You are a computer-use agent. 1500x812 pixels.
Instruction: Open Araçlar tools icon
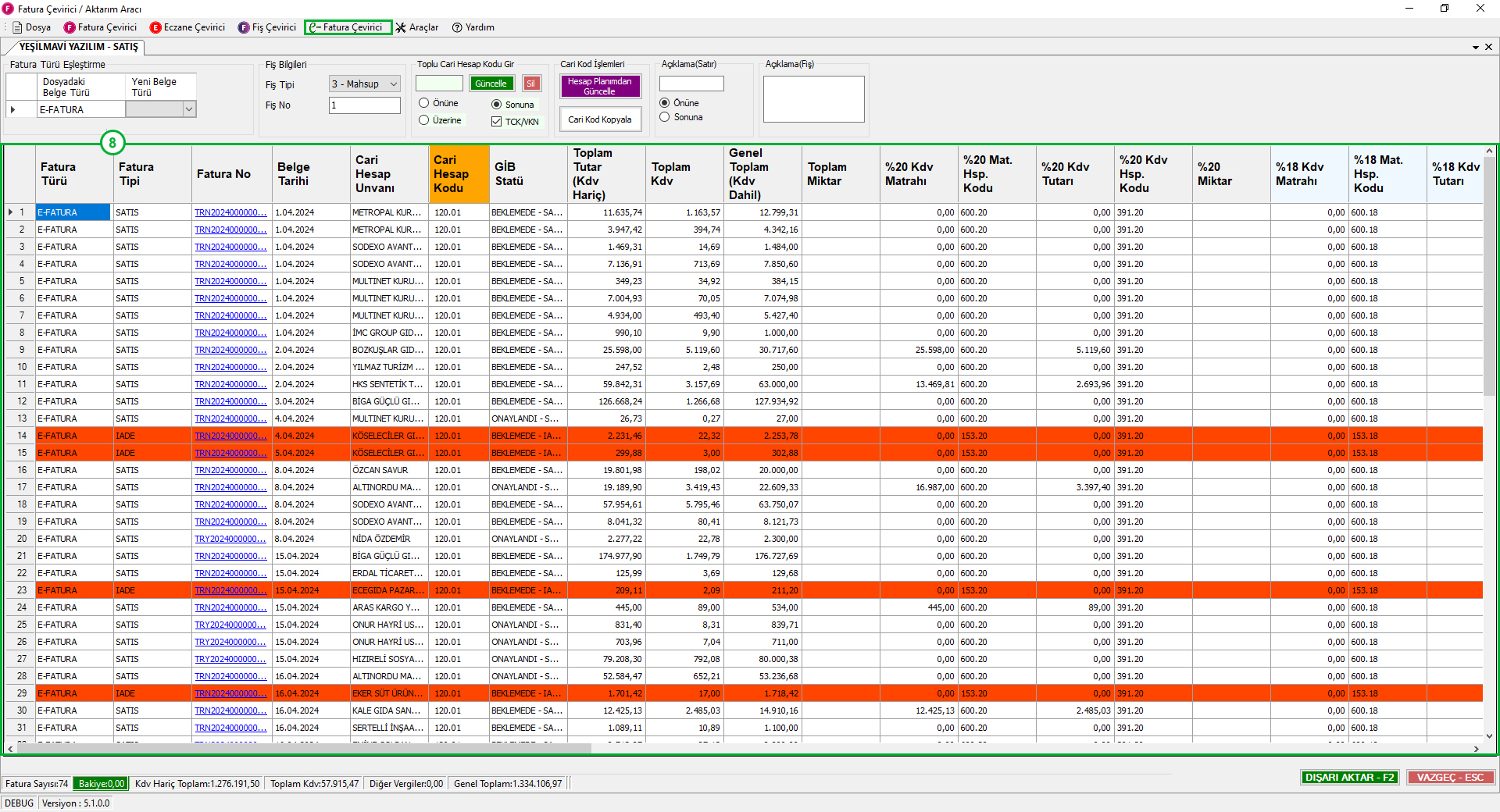pyautogui.click(x=401, y=27)
